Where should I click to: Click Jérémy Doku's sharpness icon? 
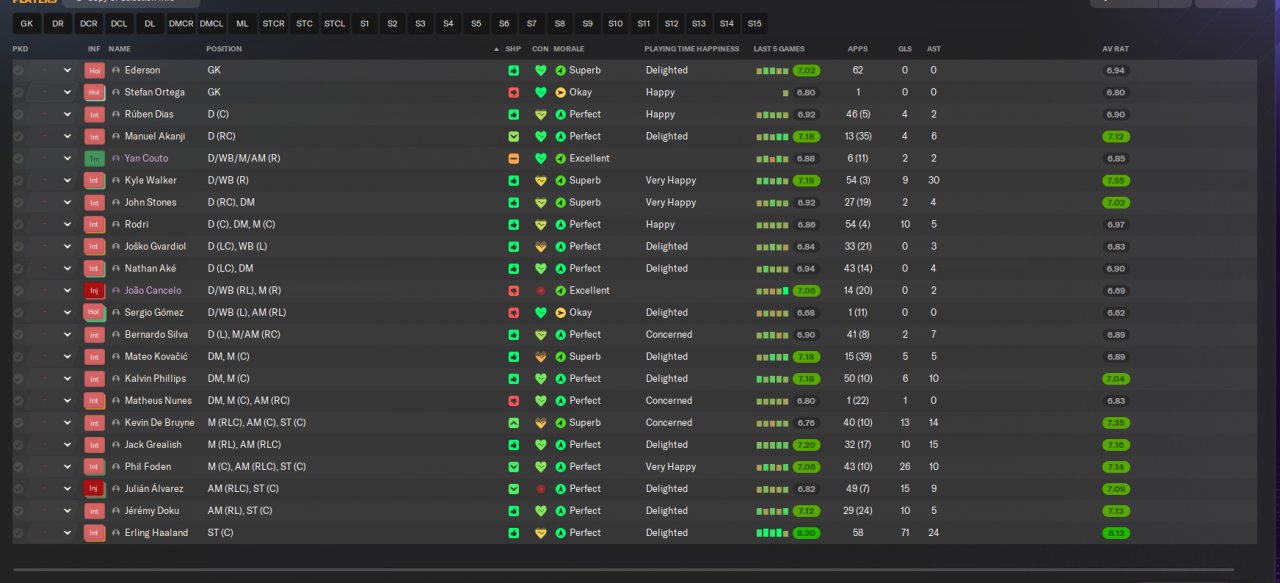coord(513,510)
